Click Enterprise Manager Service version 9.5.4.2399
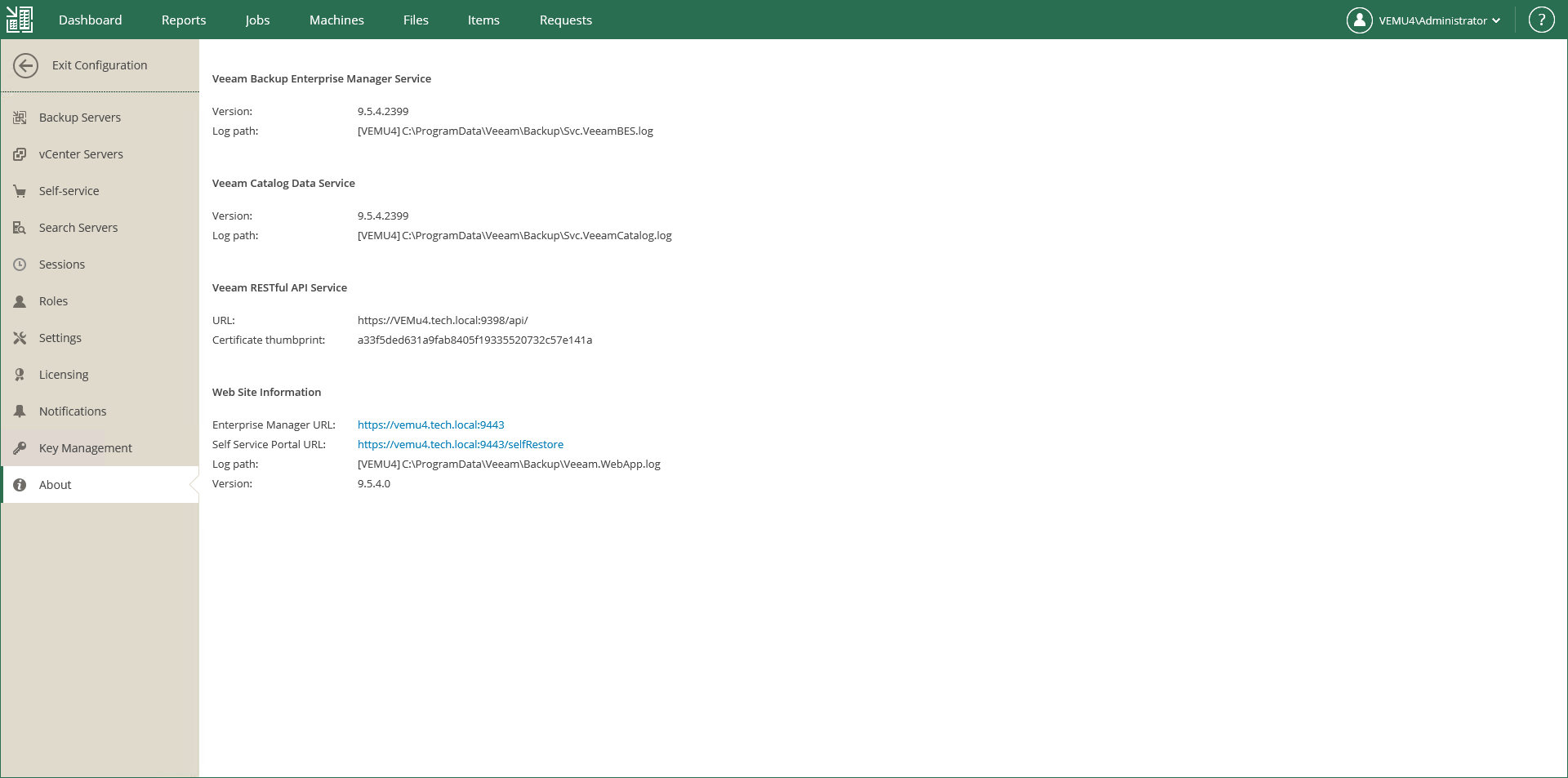 point(383,111)
